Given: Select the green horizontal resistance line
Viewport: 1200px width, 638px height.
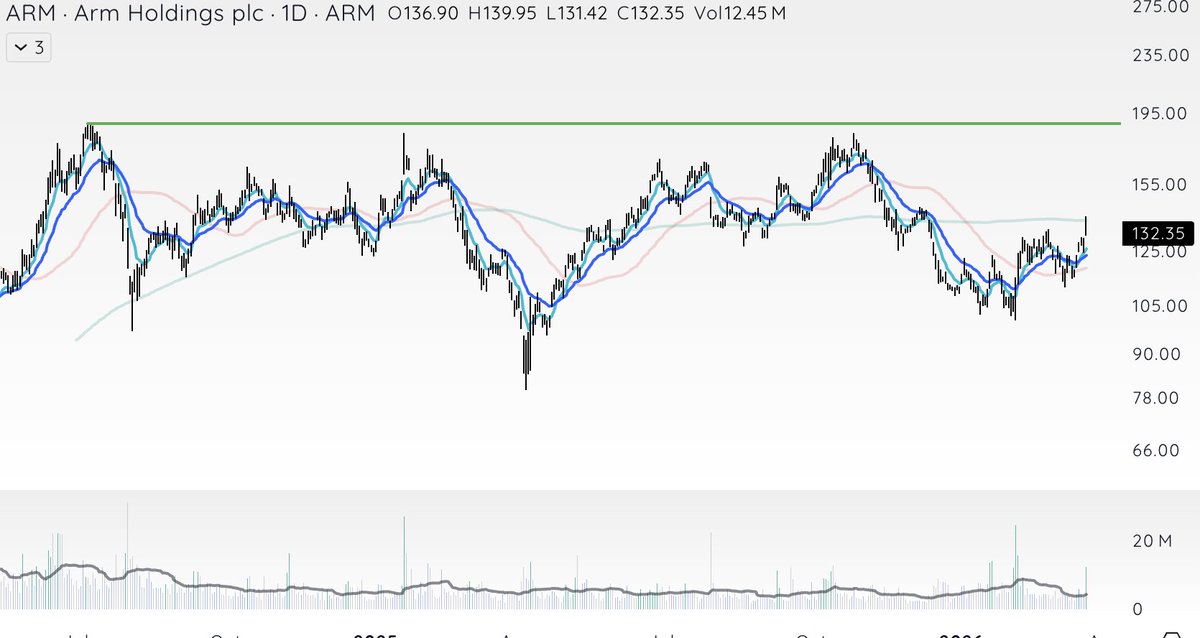Looking at the screenshot, I should [603, 124].
